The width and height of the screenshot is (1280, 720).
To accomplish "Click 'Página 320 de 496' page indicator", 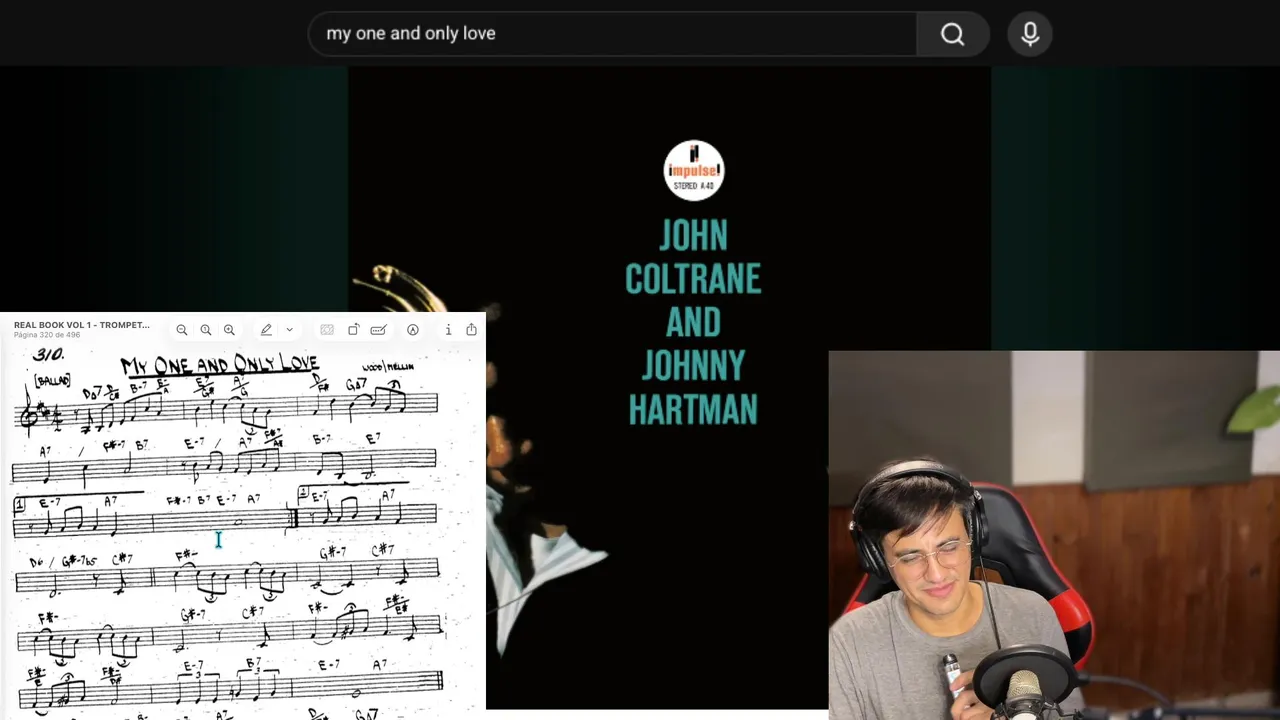I will (x=46, y=335).
